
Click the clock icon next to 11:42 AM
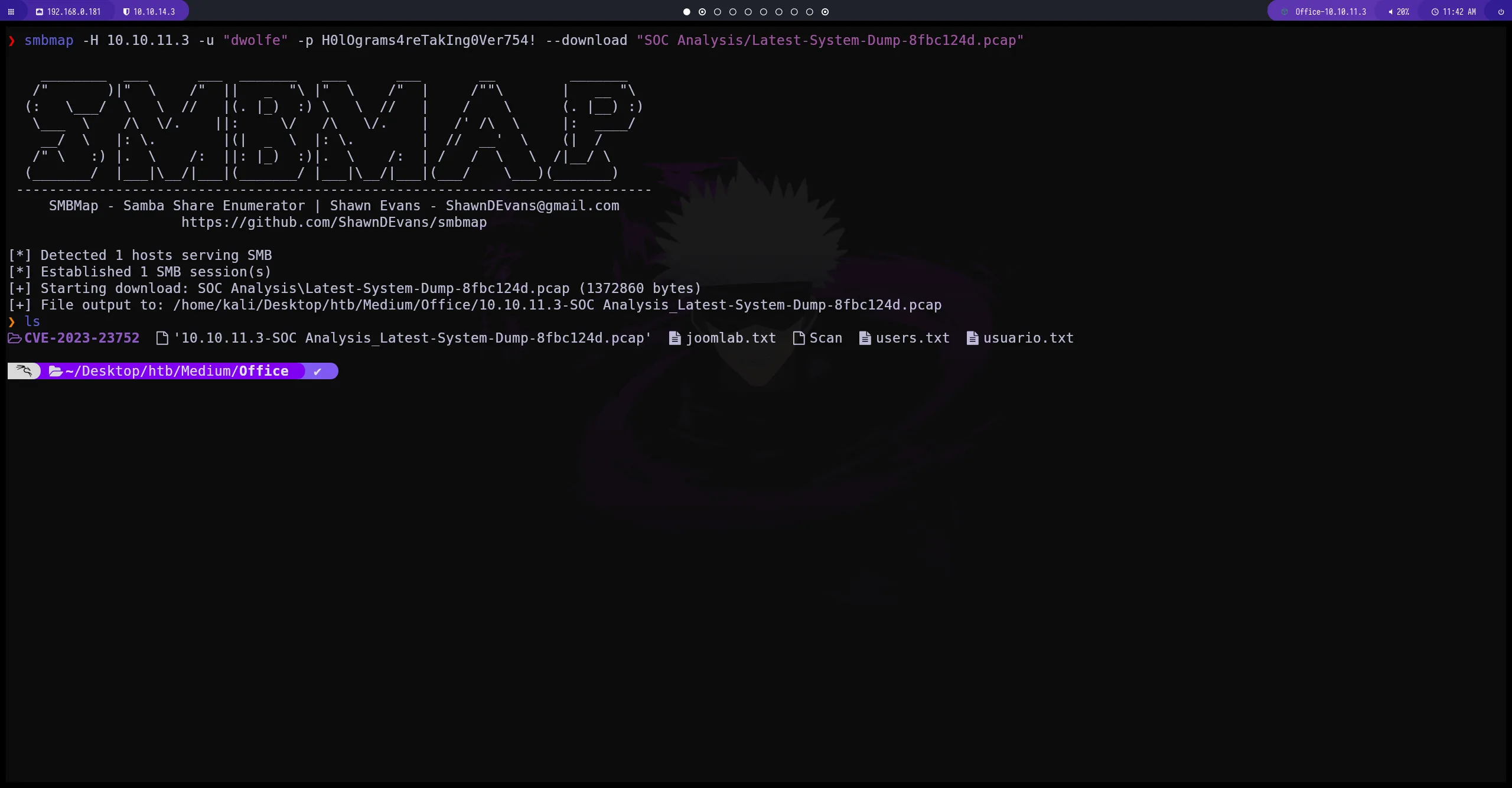(x=1434, y=11)
